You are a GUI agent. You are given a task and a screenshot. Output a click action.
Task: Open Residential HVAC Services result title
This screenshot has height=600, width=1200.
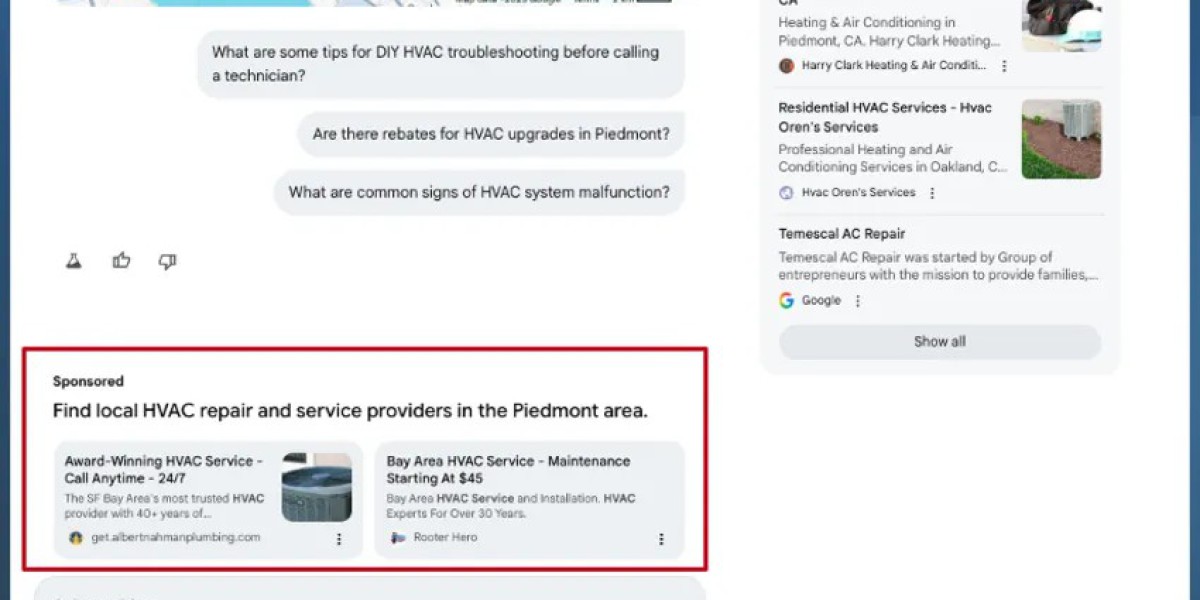(x=885, y=117)
